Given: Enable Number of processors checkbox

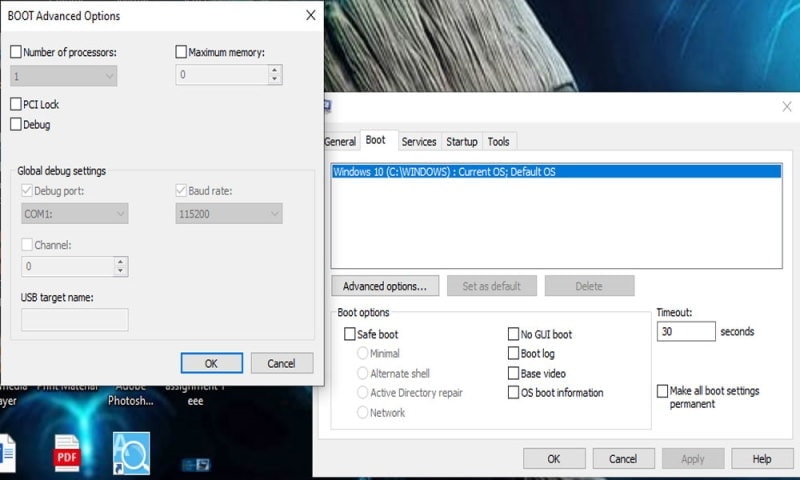Looking at the screenshot, I should 16,52.
